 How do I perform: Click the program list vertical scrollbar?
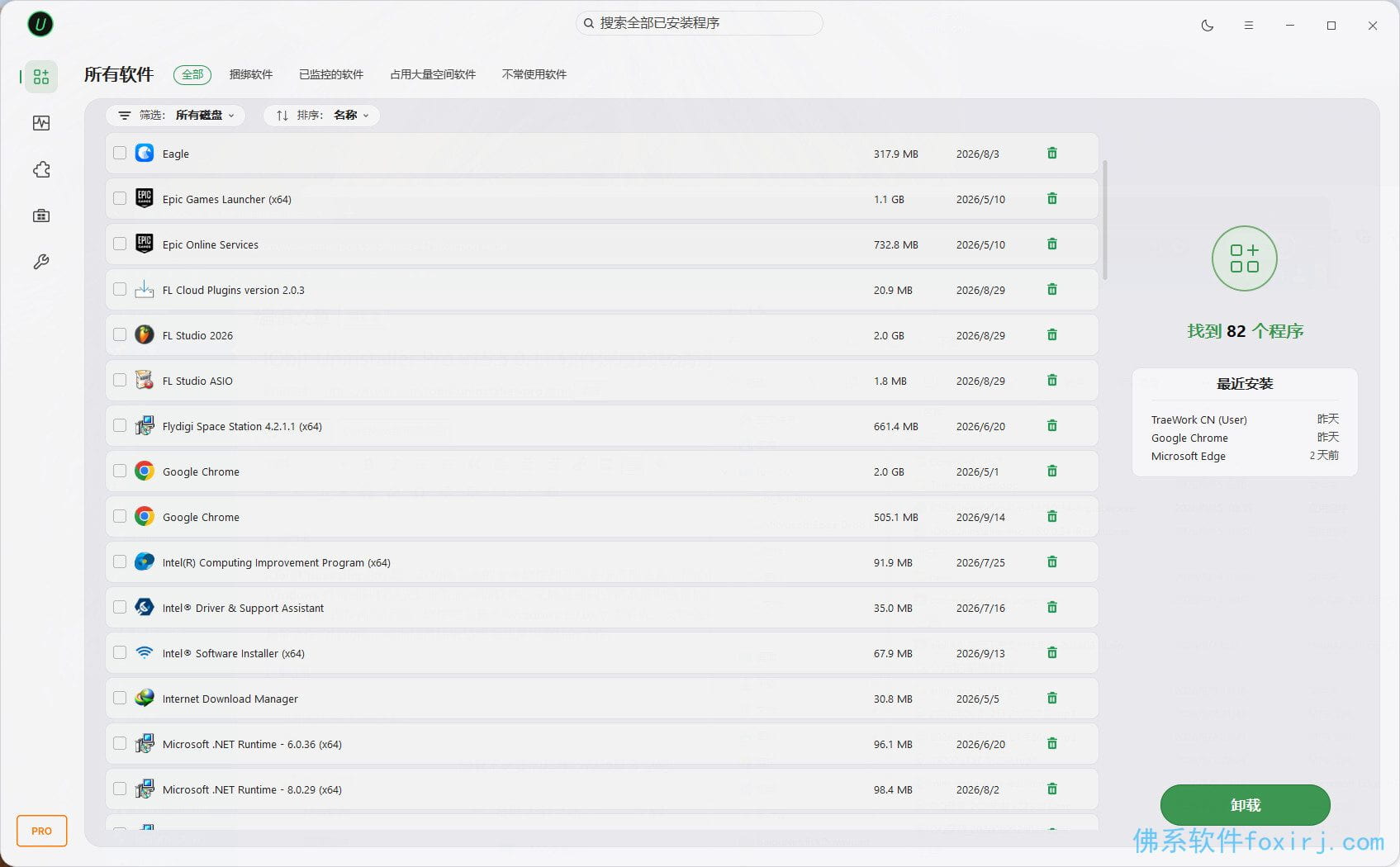[1105, 220]
